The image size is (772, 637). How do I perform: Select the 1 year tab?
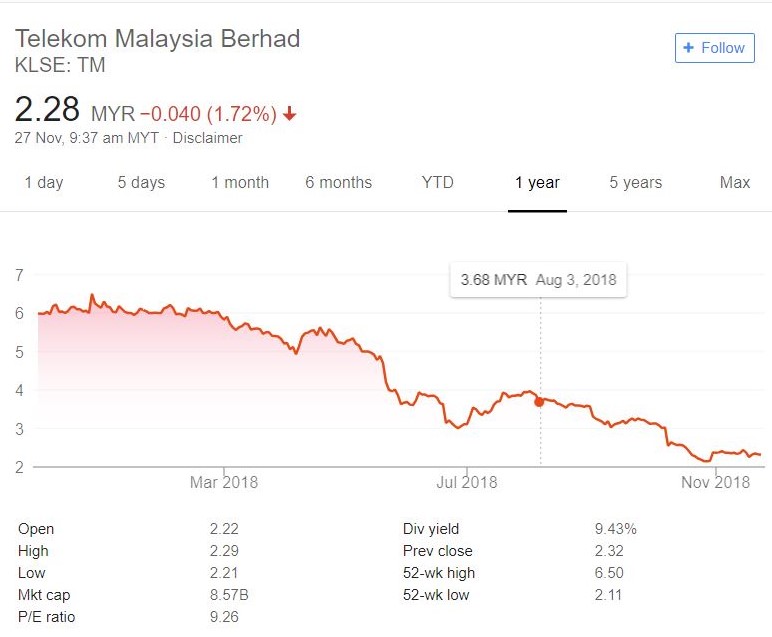(537, 182)
